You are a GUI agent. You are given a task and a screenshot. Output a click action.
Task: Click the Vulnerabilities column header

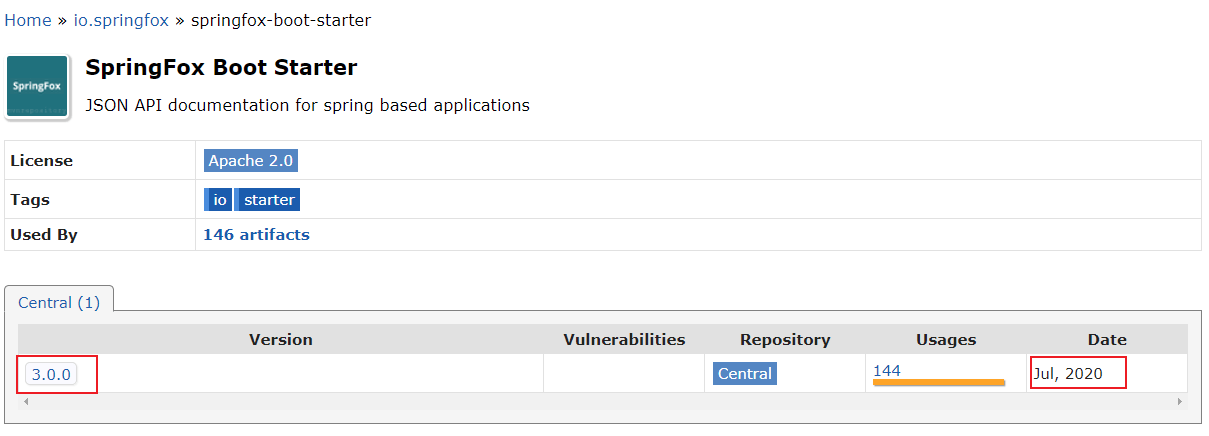pyautogui.click(x=624, y=340)
